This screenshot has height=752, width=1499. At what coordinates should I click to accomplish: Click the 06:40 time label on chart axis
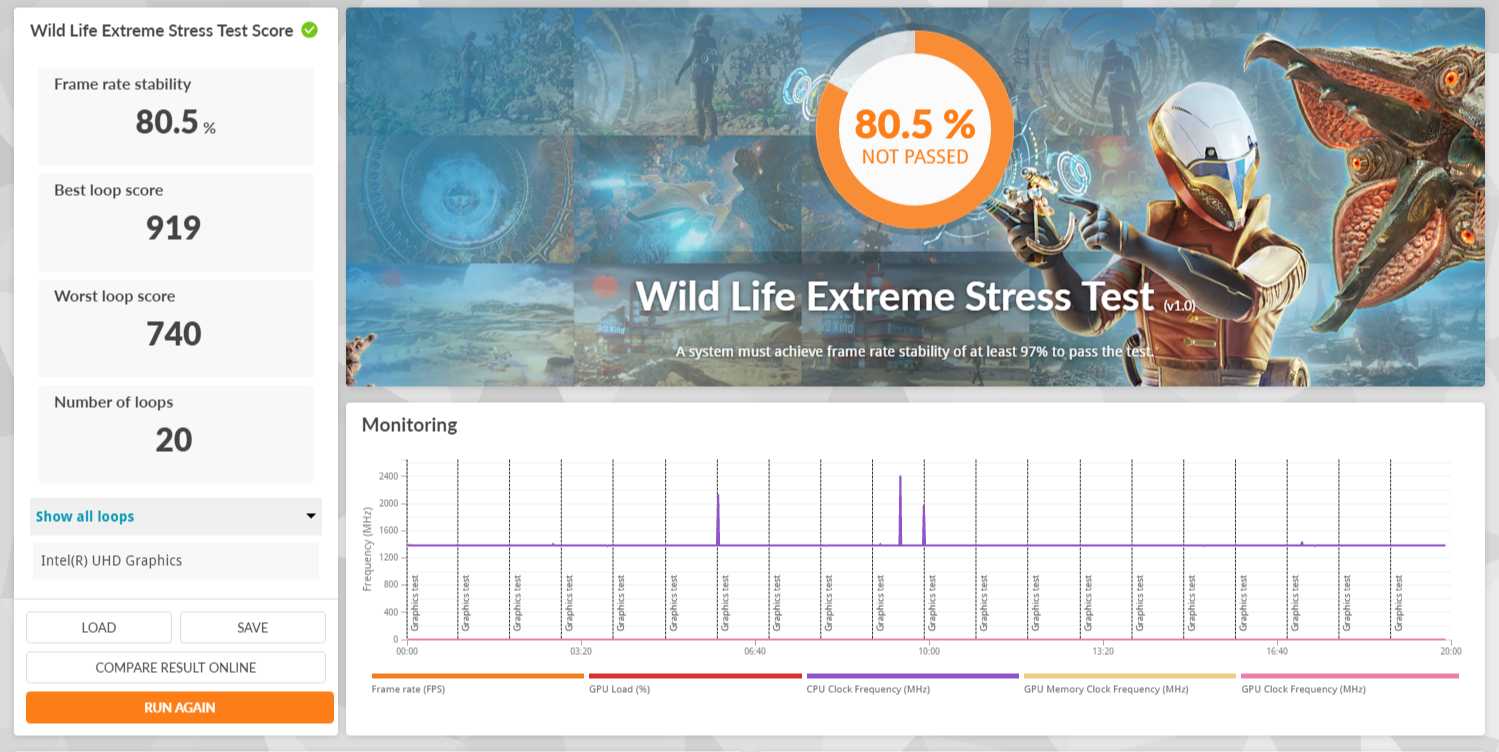754,651
